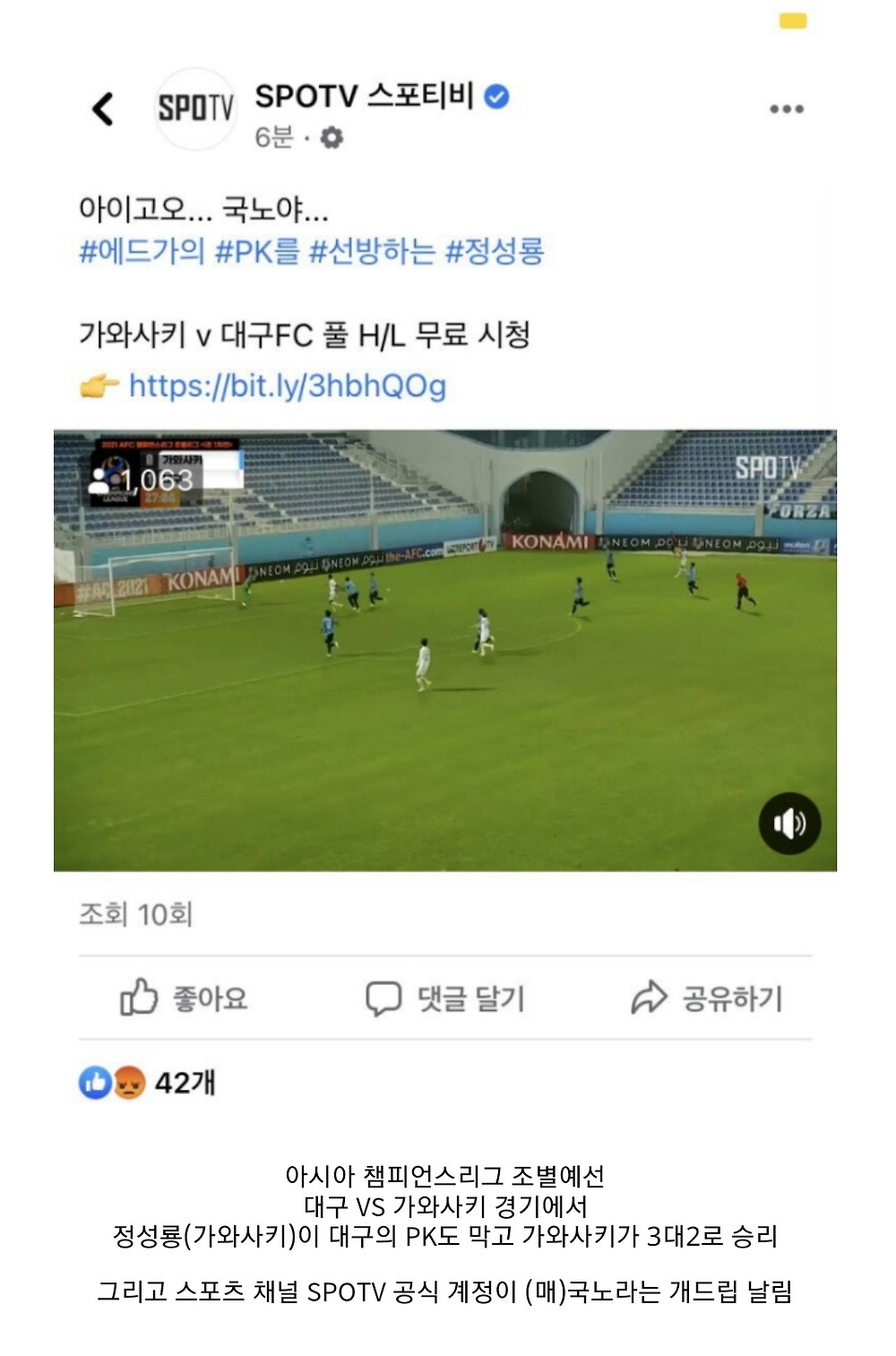Play the soccer match video
Image resolution: width=896 pixels, height=1356 pixels.
(445, 650)
